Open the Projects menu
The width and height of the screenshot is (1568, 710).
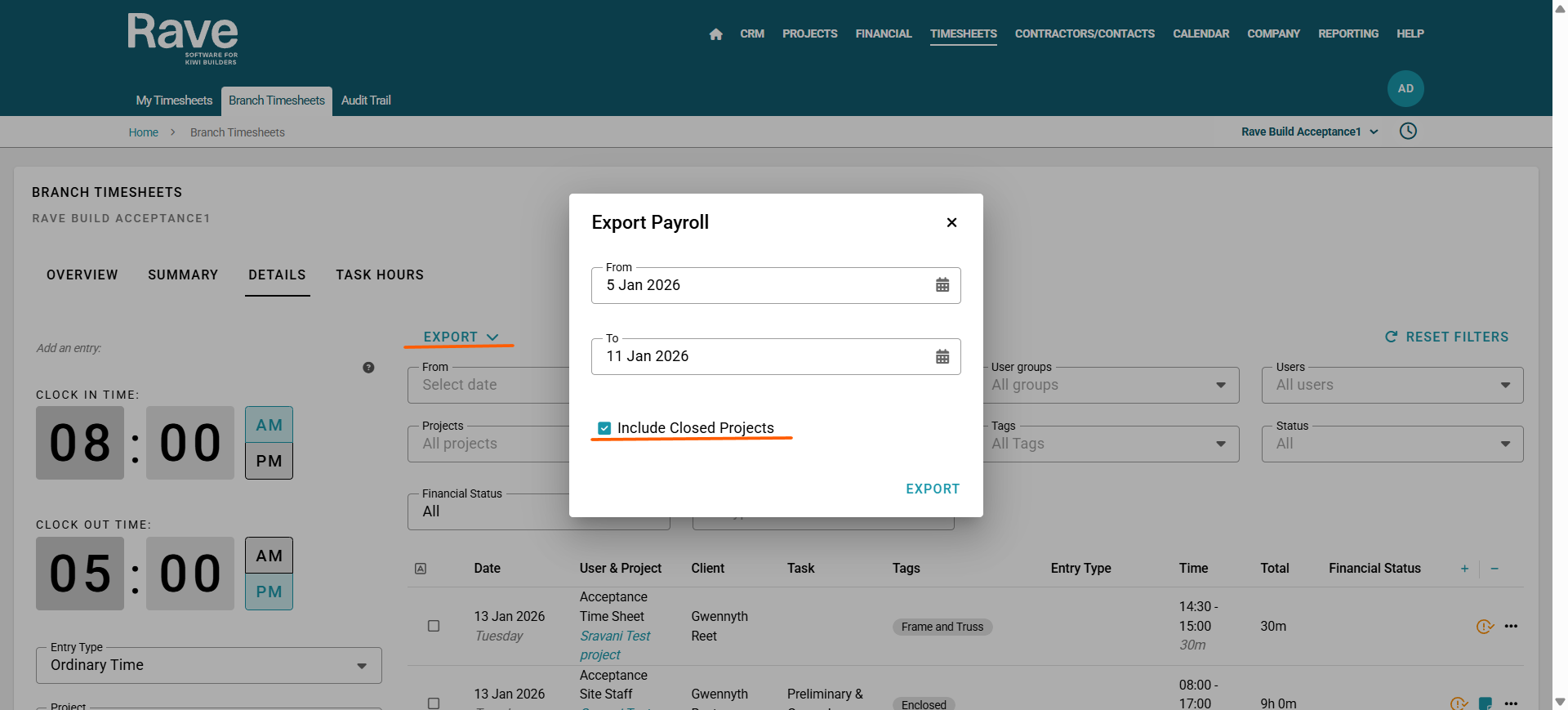pos(810,34)
